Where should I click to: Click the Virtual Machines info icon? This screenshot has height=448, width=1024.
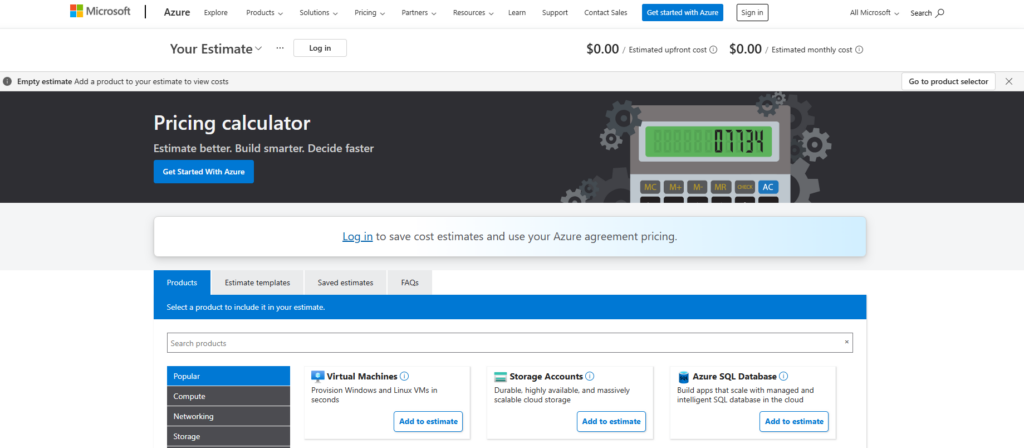404,376
